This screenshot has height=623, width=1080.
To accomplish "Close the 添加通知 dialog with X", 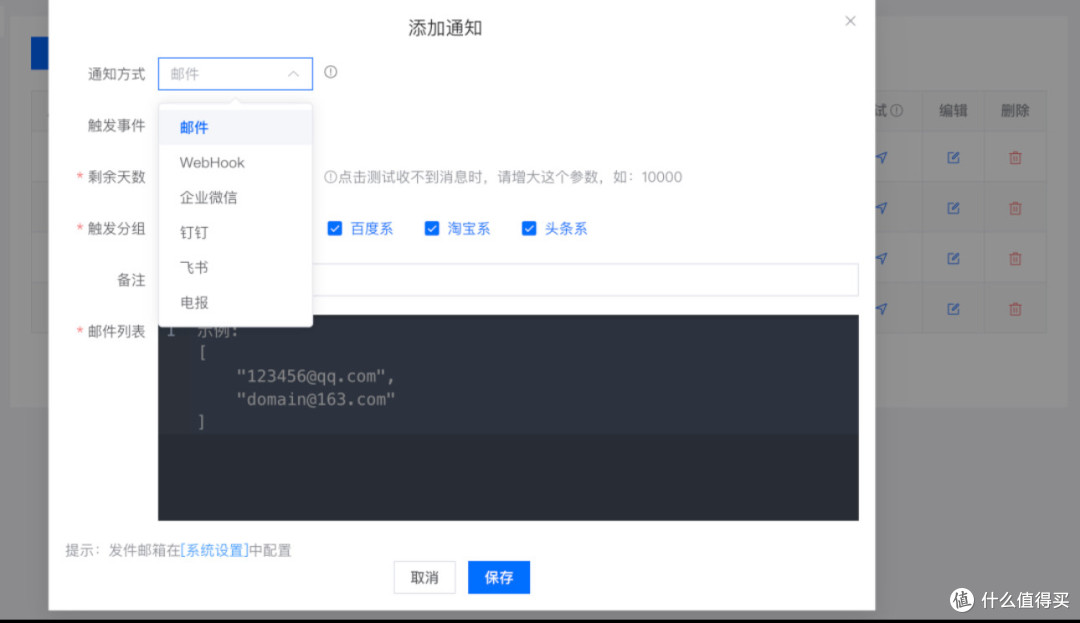I will click(x=850, y=21).
